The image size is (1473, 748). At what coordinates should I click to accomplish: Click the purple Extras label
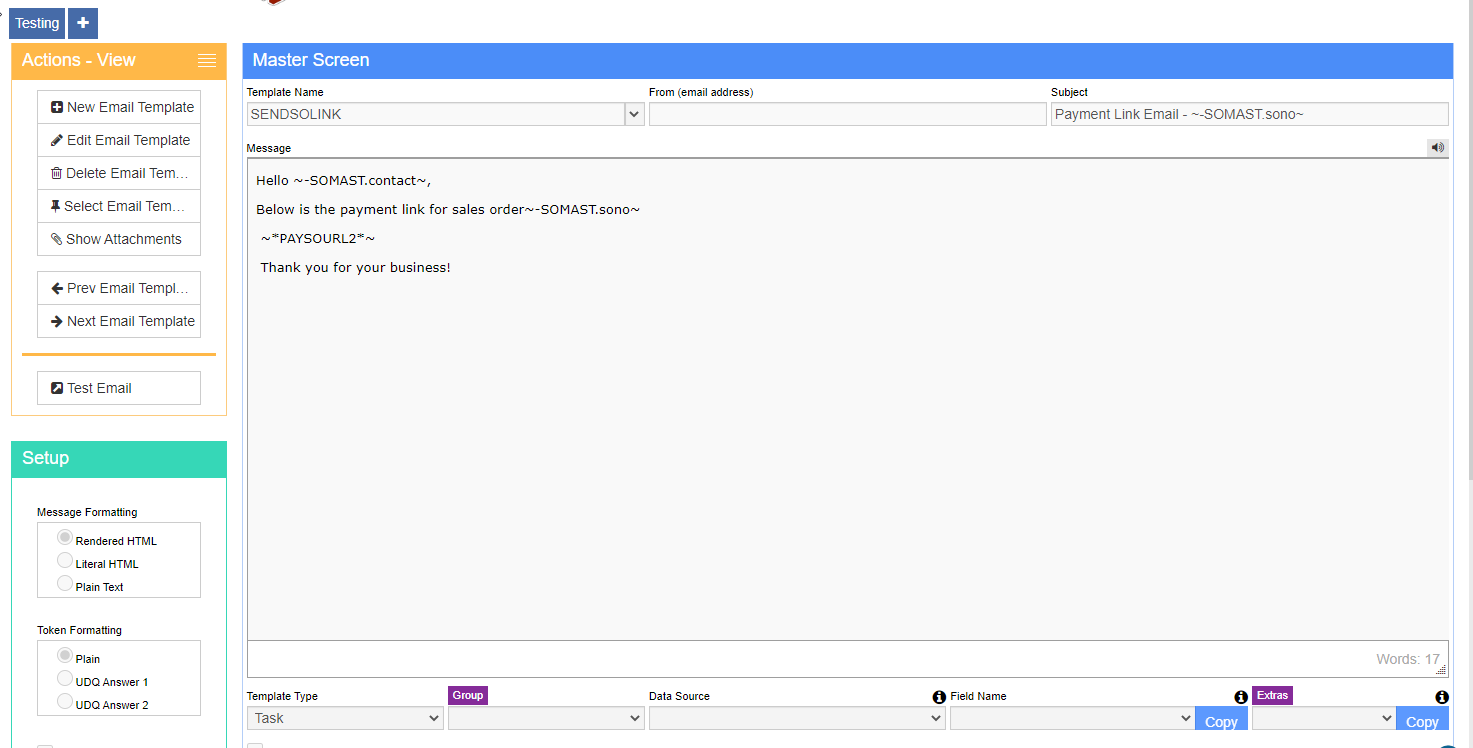[1272, 695]
